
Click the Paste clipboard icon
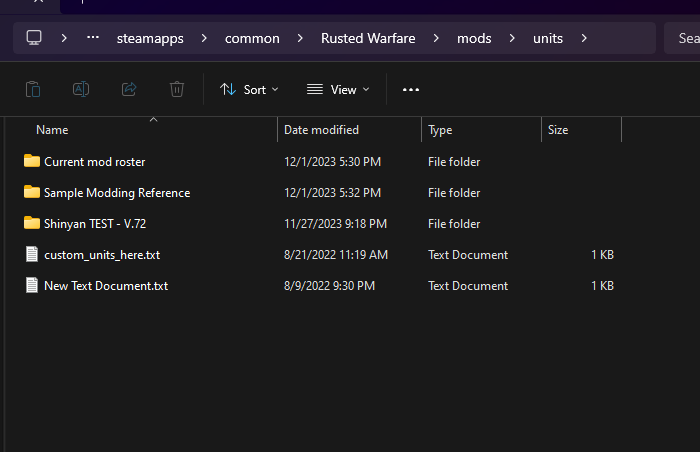[33, 89]
